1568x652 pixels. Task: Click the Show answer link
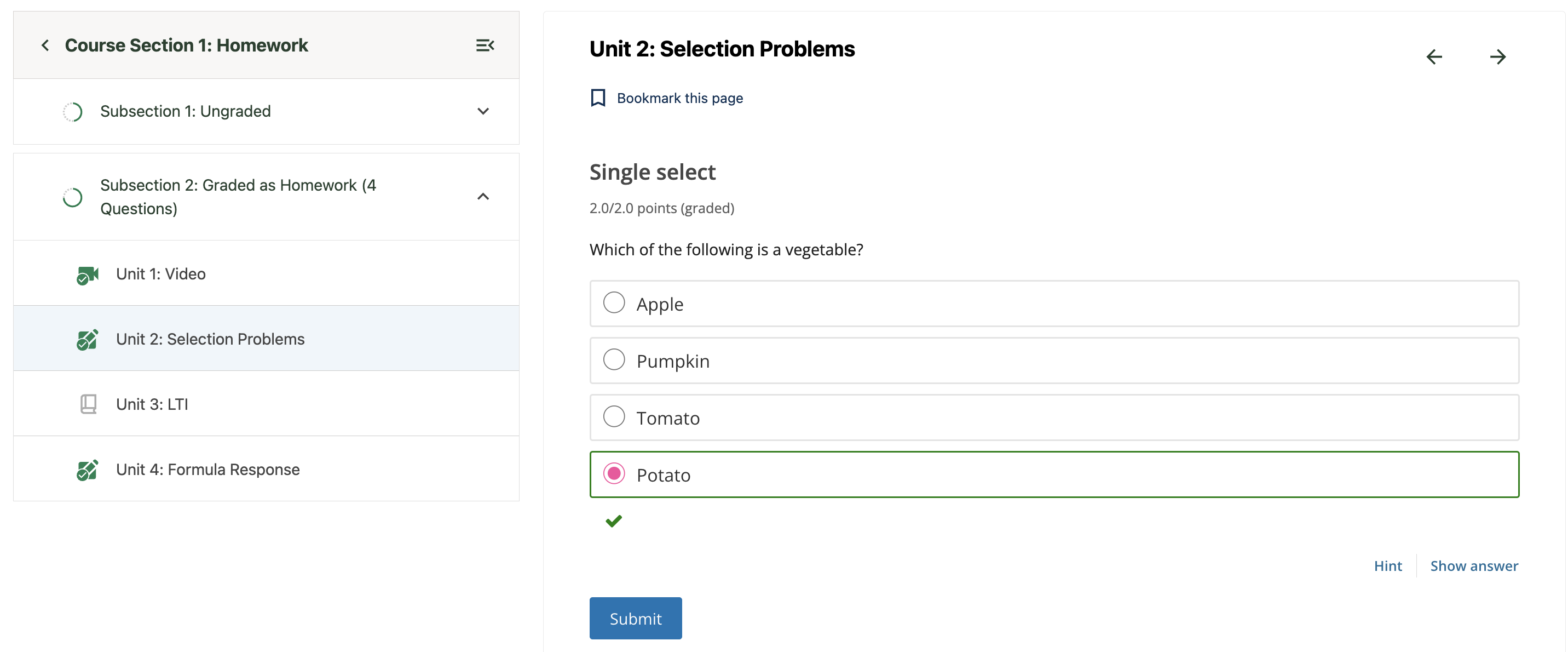[x=1474, y=566]
